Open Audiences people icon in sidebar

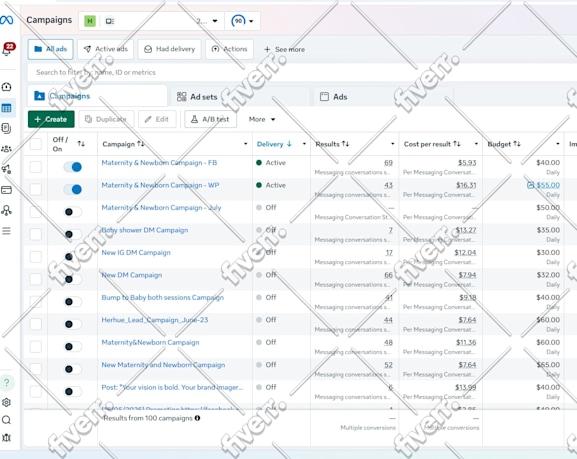click(x=6, y=149)
